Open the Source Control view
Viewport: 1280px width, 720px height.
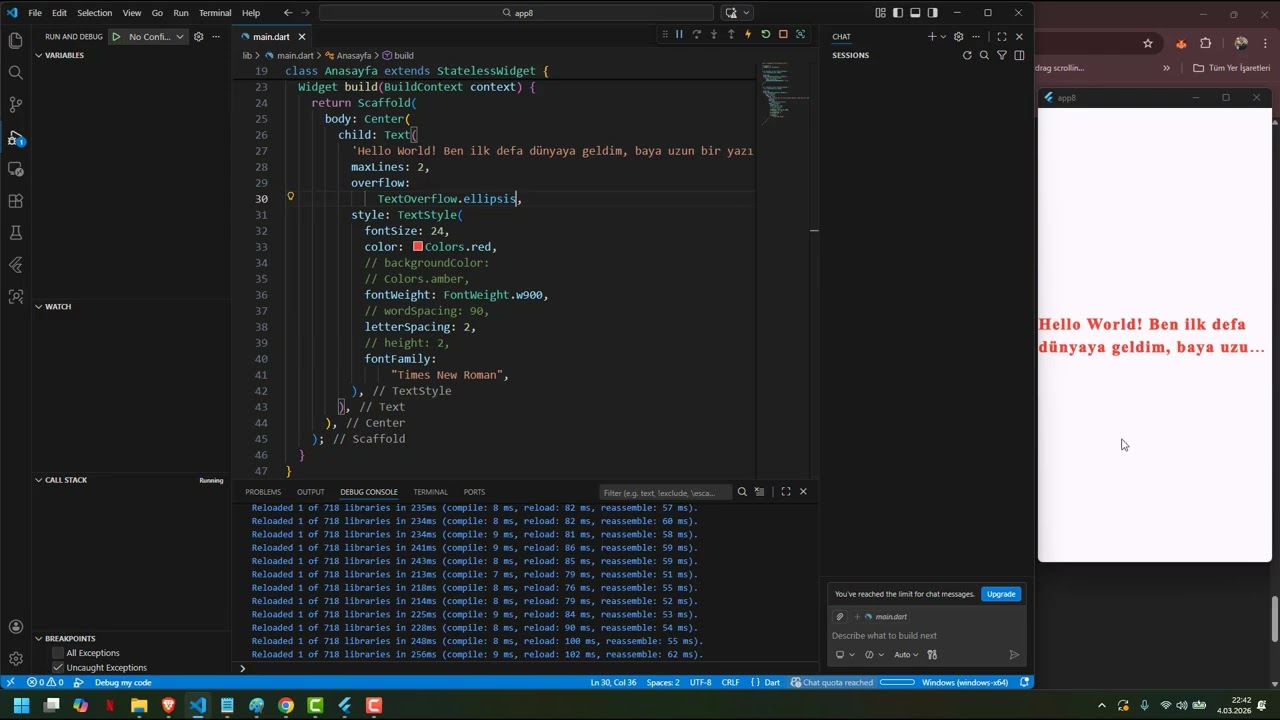pos(15,104)
